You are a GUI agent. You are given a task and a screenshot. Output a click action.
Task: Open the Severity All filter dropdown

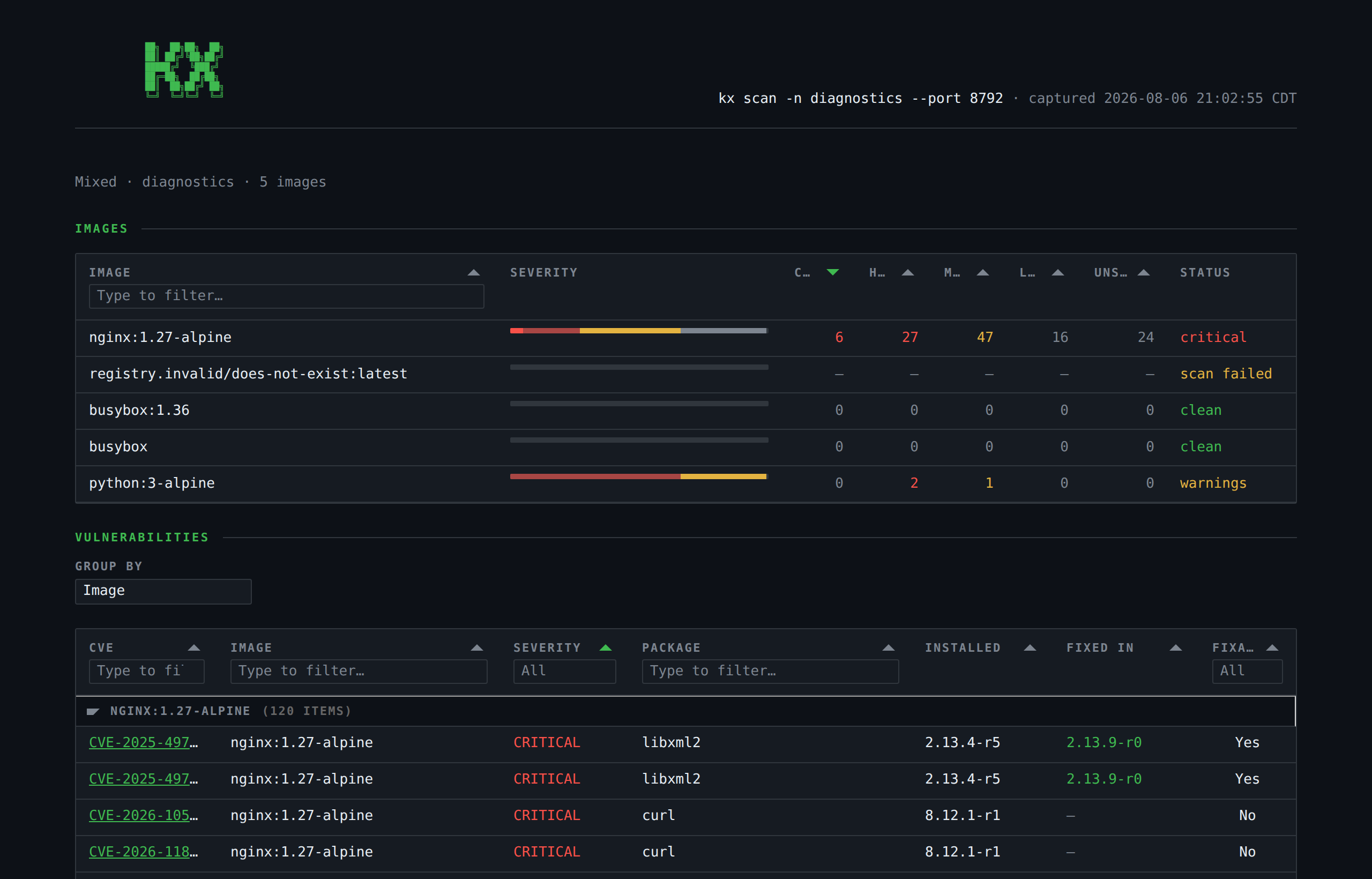click(x=564, y=671)
